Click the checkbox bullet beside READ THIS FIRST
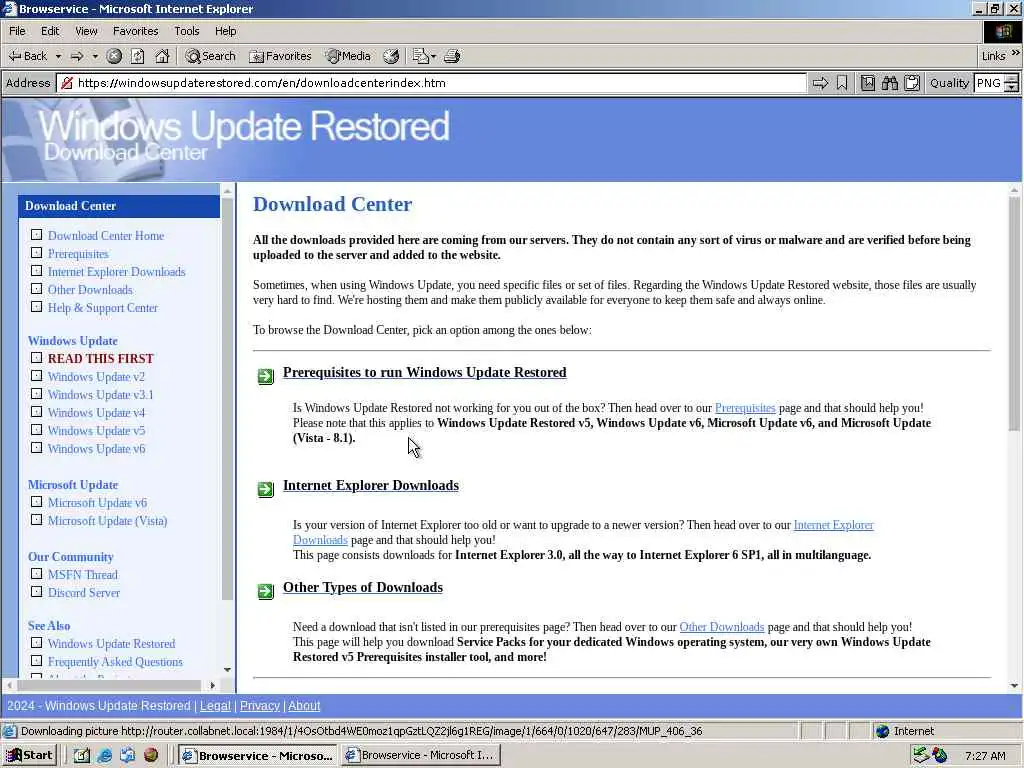The height and width of the screenshot is (768, 1024). [37, 357]
